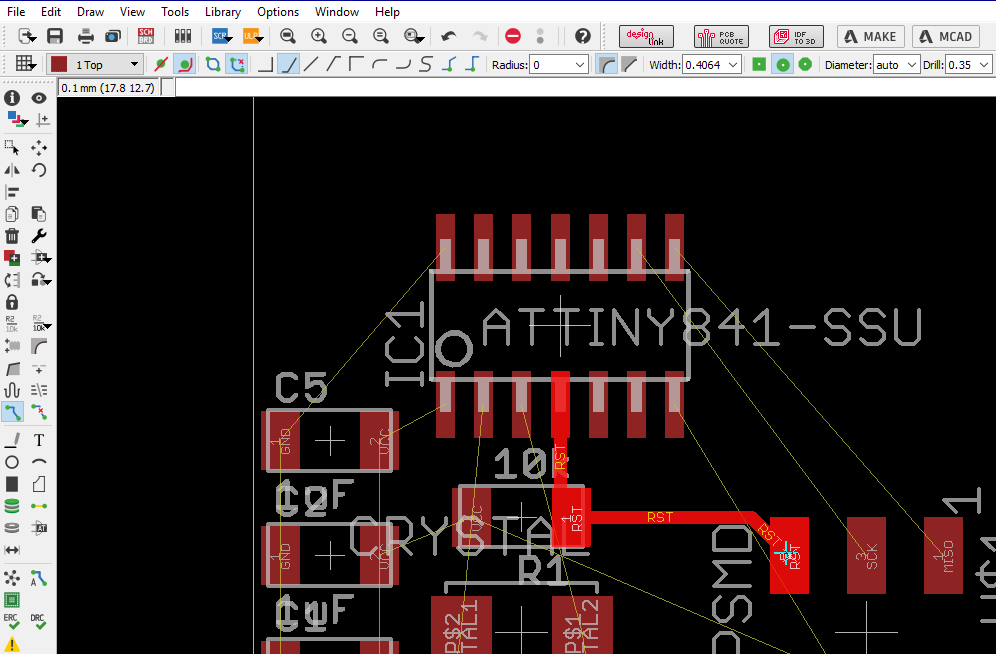Select the Rectangle tool
The image size is (996, 654).
(12, 484)
